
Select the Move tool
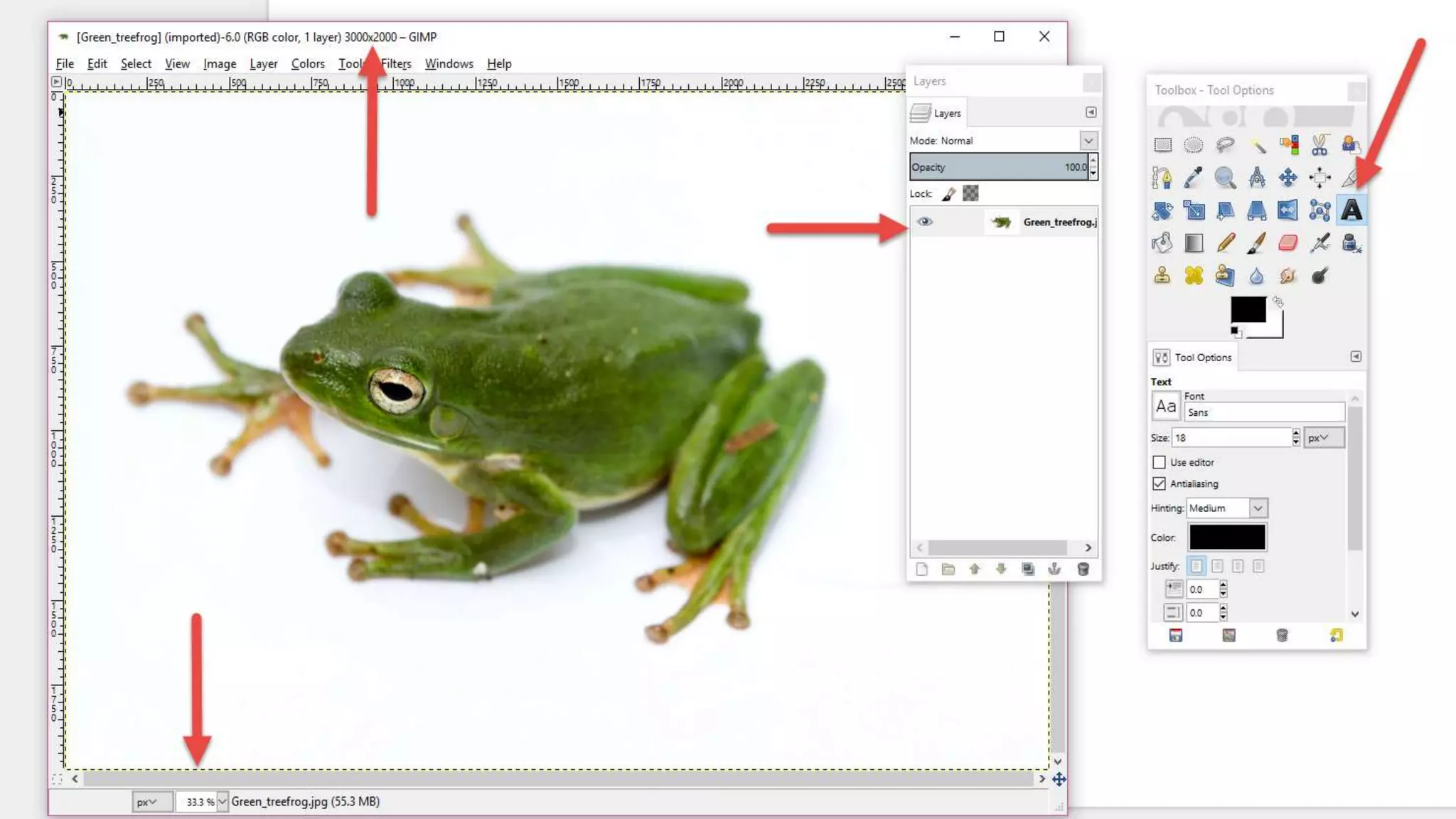[x=1288, y=178]
